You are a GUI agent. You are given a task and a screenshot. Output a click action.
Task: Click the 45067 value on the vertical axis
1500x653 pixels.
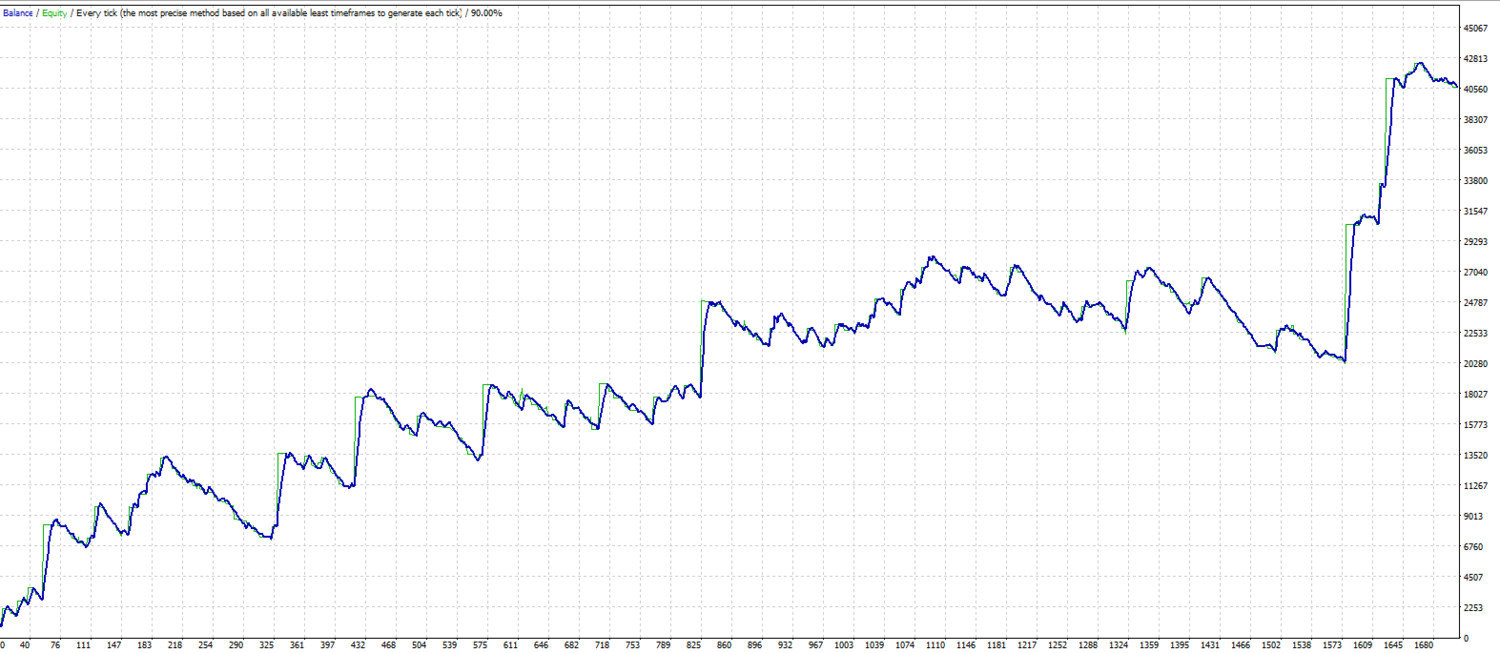[x=1476, y=29]
